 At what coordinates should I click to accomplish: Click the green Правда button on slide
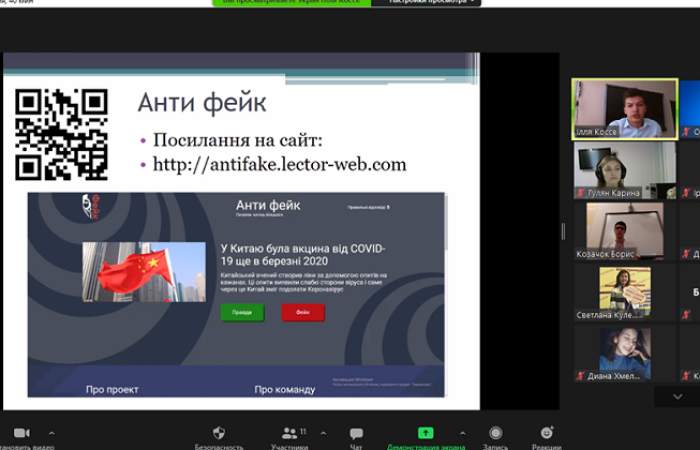(242, 312)
